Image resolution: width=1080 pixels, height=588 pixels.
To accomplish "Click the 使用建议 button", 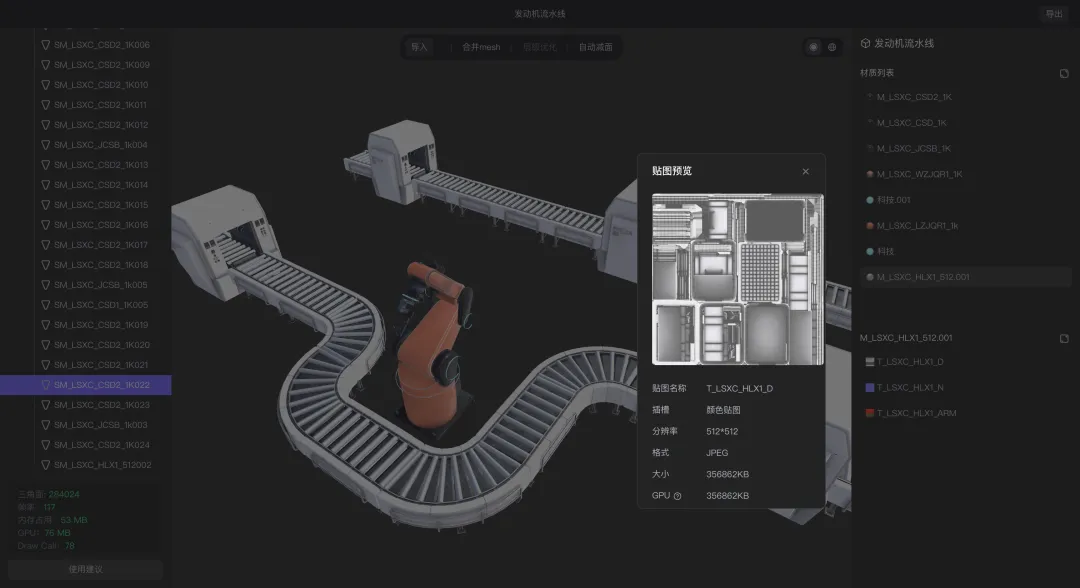I will pos(85,569).
